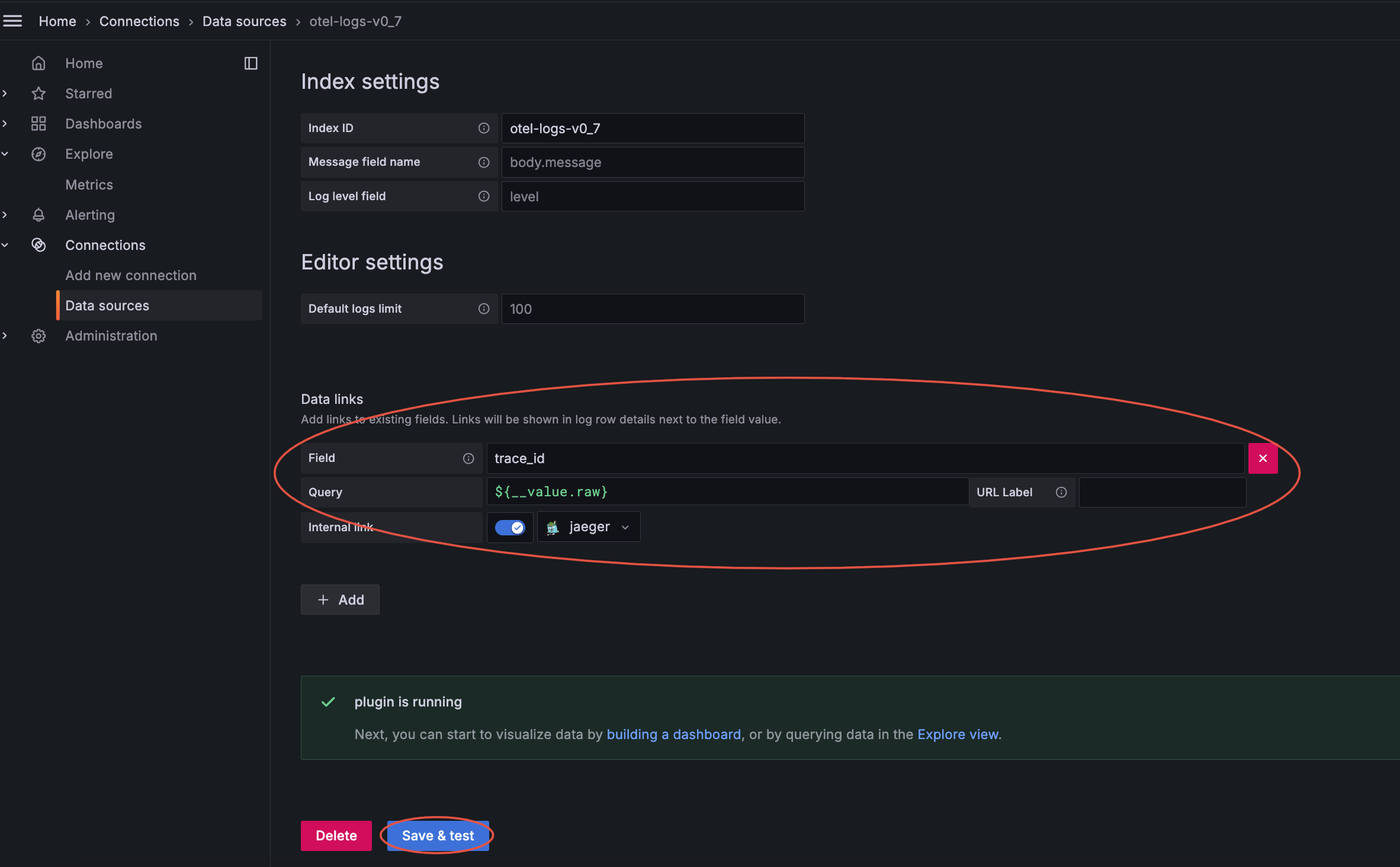
Task: Click the Jaeger data source icon
Action: [x=552, y=526]
